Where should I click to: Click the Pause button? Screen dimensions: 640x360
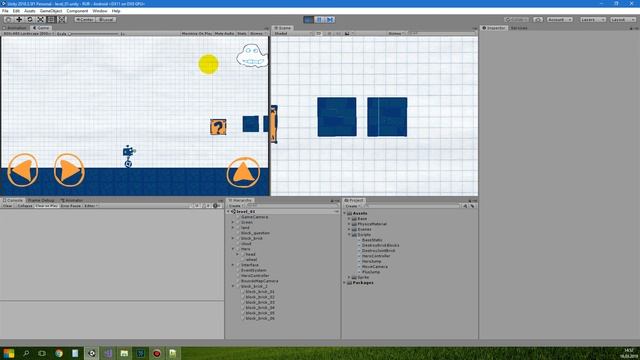pos(319,20)
